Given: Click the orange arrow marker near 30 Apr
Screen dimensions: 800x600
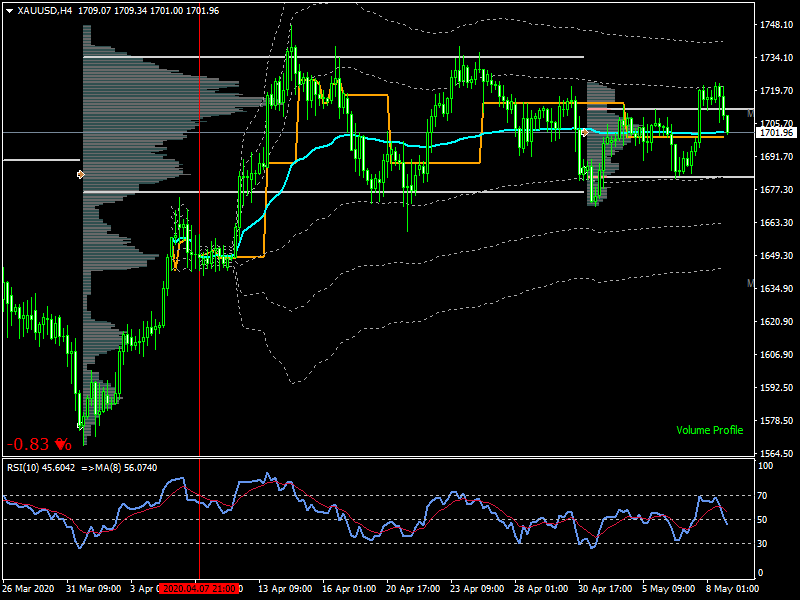Looking at the screenshot, I should point(584,132).
